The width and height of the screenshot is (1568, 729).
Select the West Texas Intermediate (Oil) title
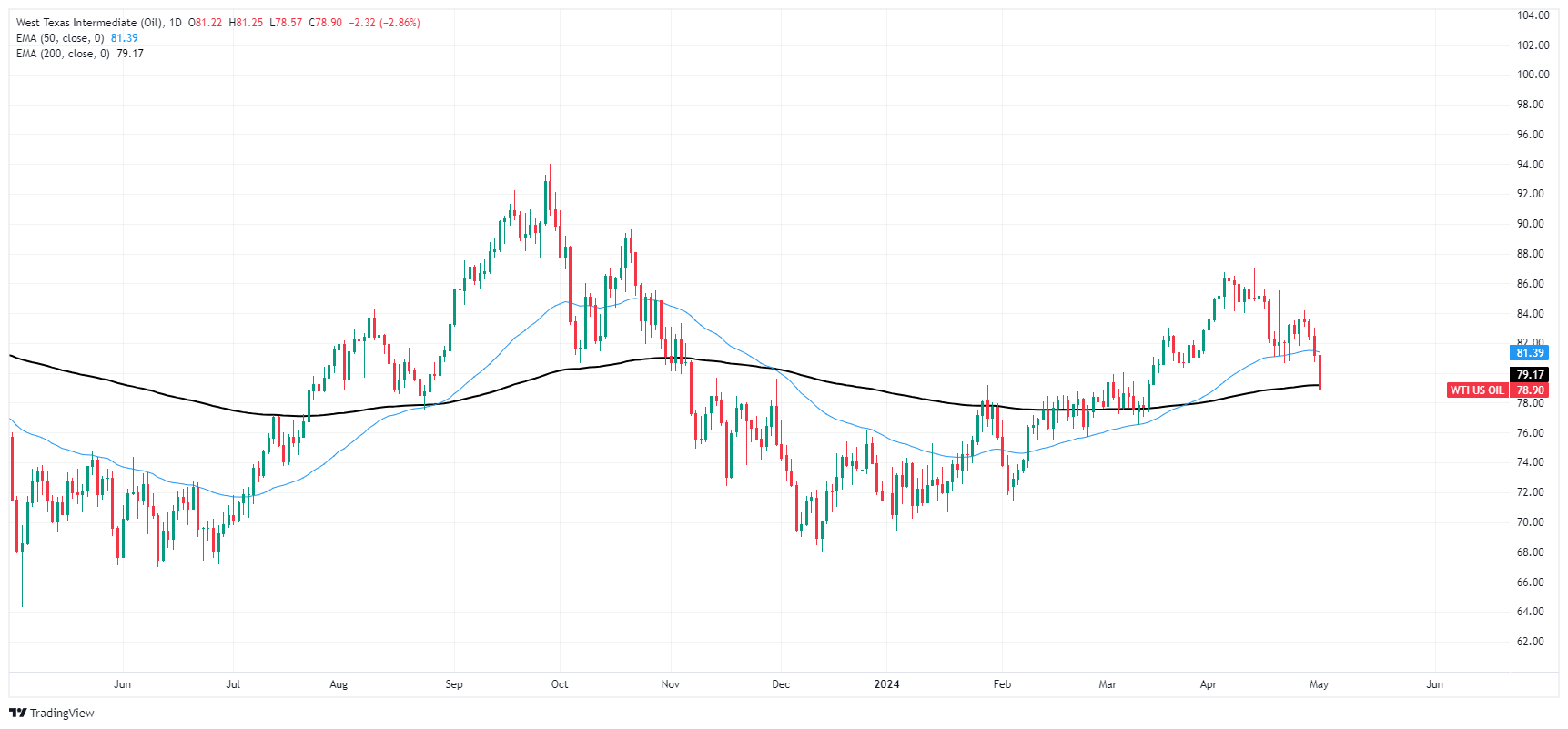click(x=89, y=23)
